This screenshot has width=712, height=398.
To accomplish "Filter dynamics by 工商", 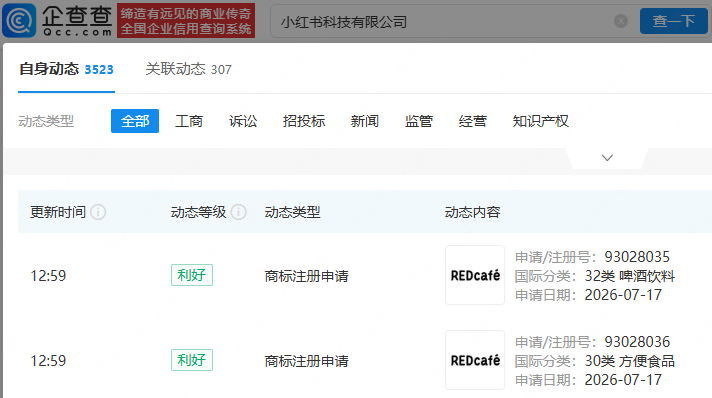I will [x=189, y=121].
